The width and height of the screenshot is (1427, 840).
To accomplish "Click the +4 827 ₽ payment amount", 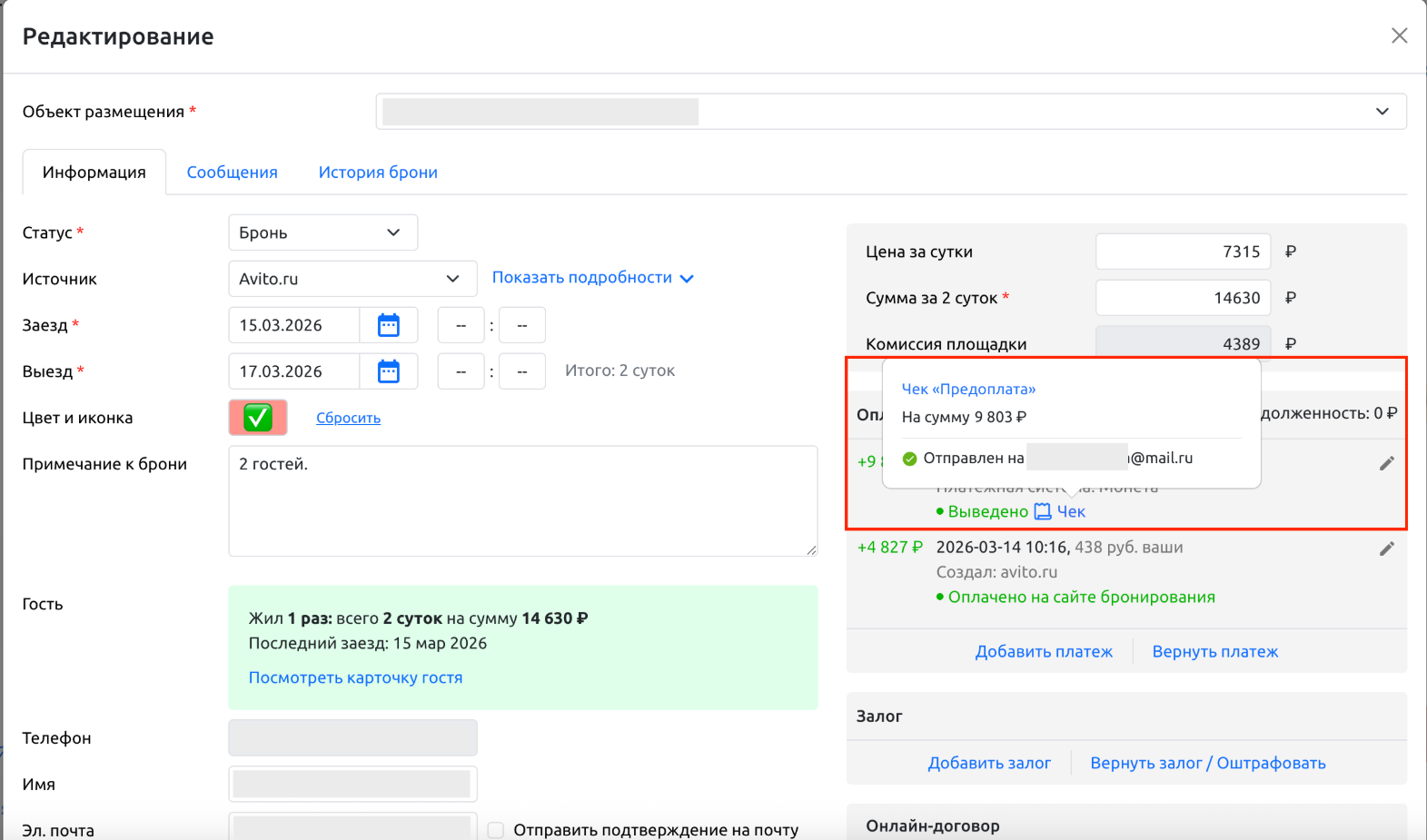I will 889,547.
